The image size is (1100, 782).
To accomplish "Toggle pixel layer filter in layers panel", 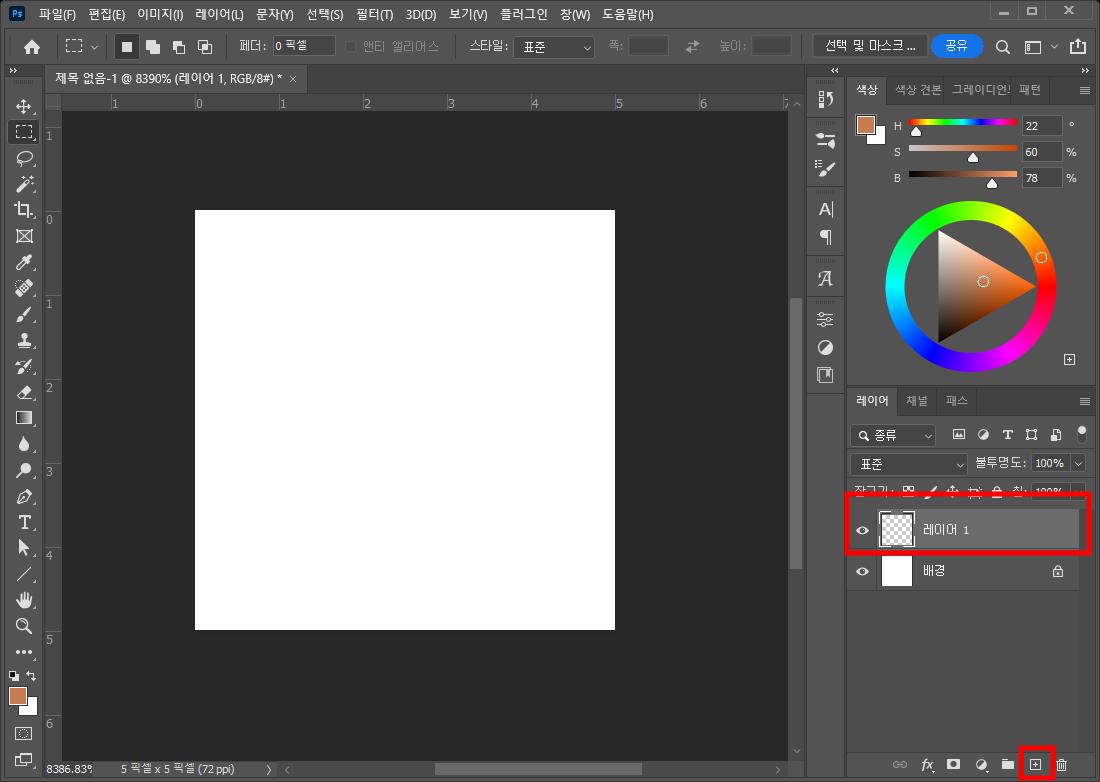I will point(958,435).
